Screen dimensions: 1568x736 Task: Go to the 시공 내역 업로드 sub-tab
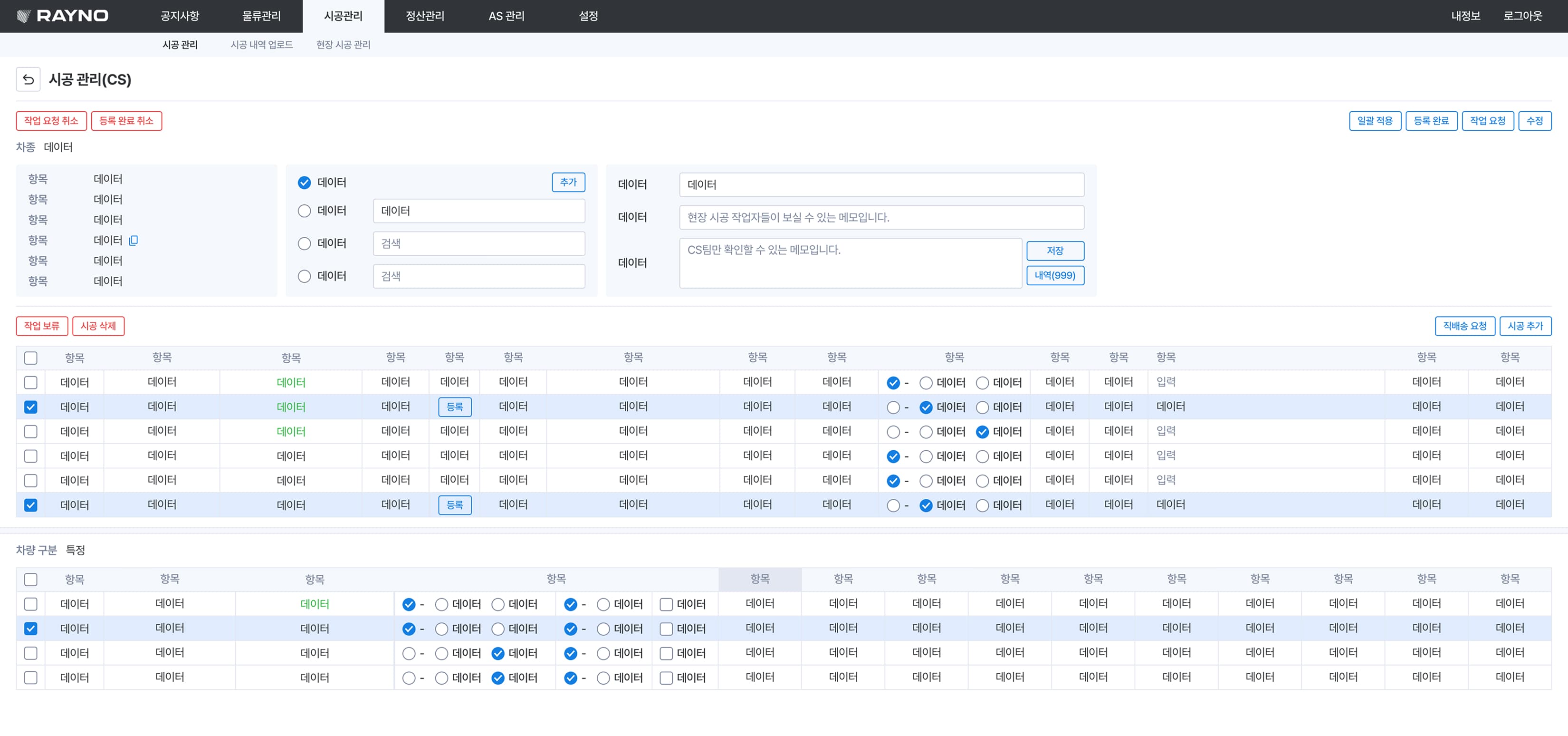(262, 45)
